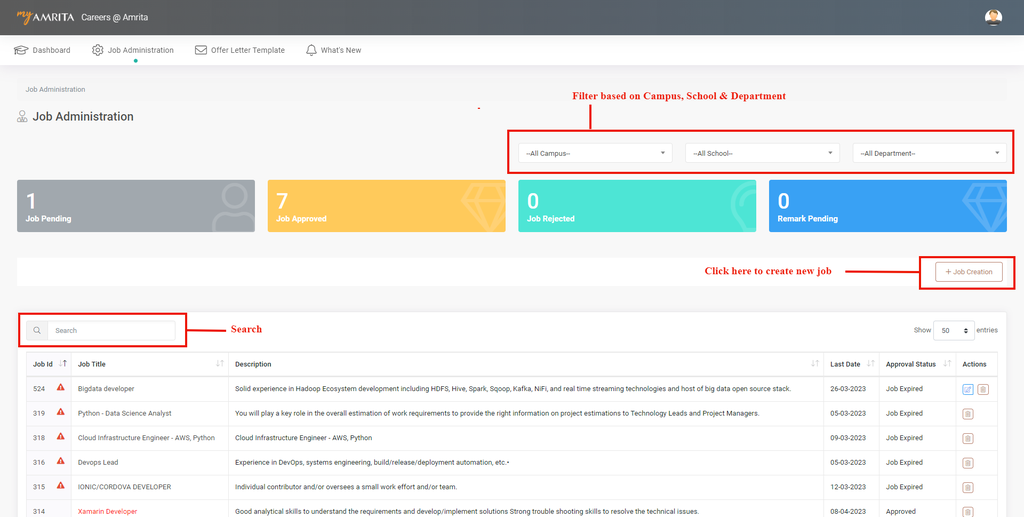Delete the Bigdata developer job
The height and width of the screenshot is (517, 1024).
coord(983,389)
